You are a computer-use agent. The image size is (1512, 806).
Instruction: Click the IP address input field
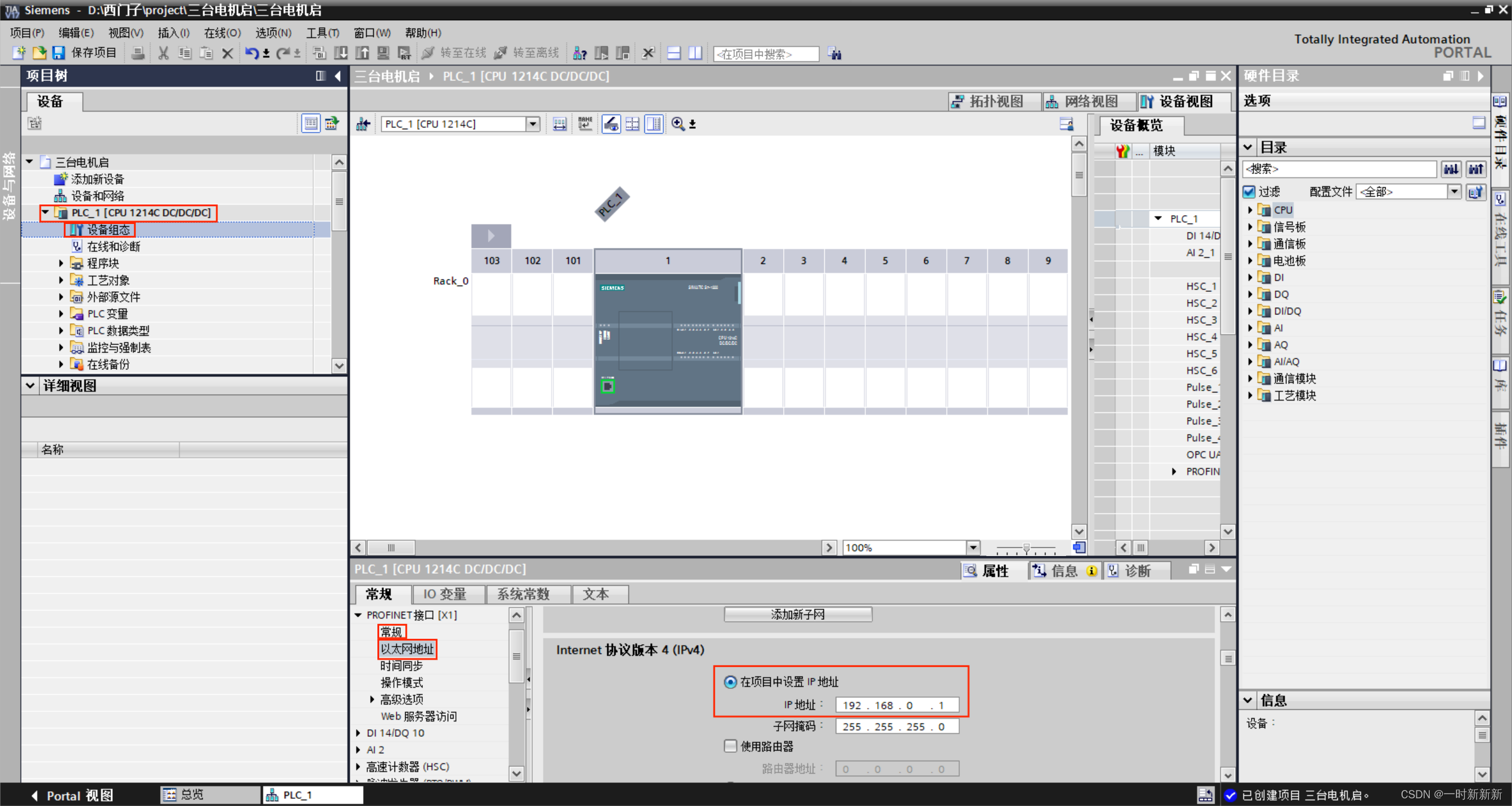897,705
